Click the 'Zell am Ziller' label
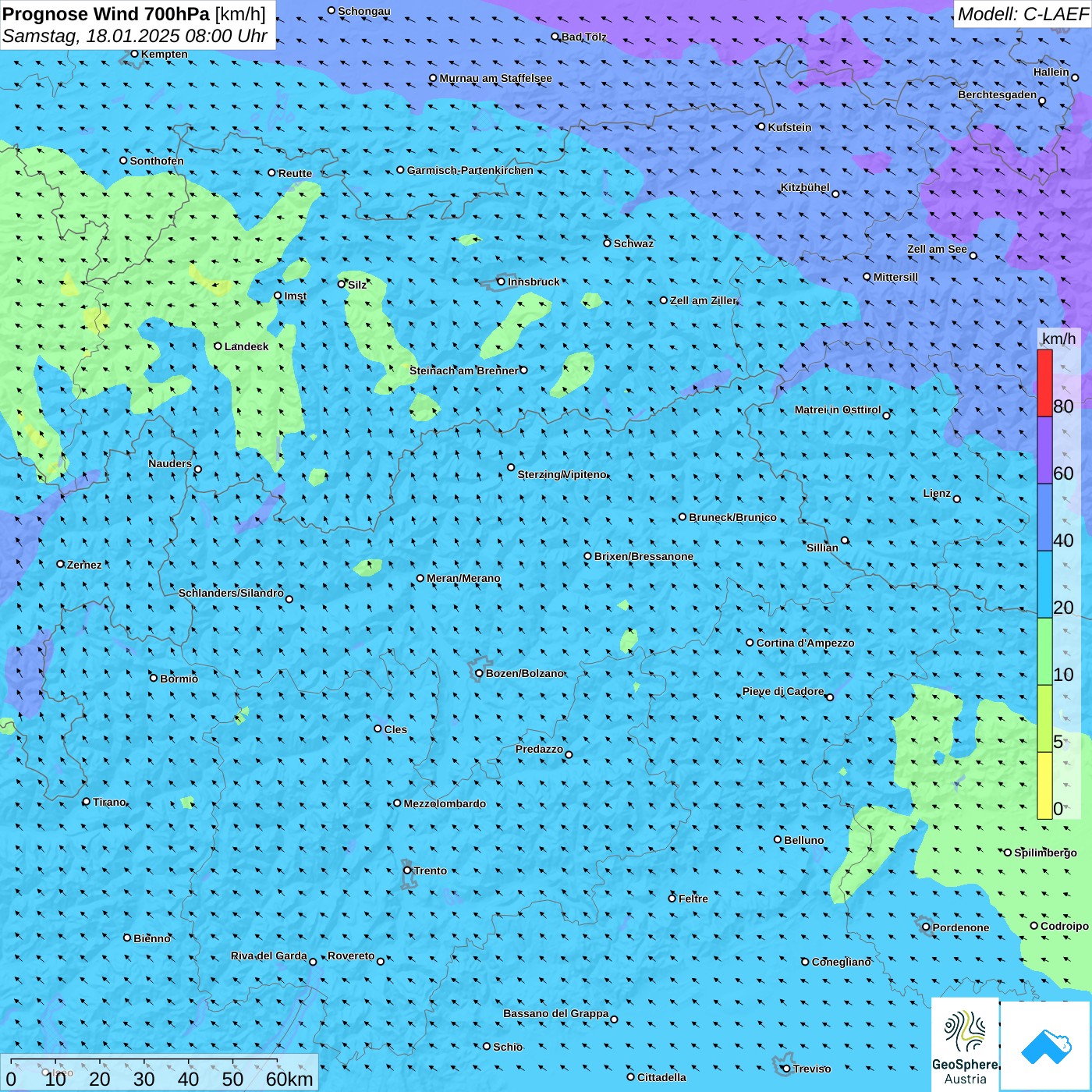Image resolution: width=1092 pixels, height=1092 pixels. (703, 300)
